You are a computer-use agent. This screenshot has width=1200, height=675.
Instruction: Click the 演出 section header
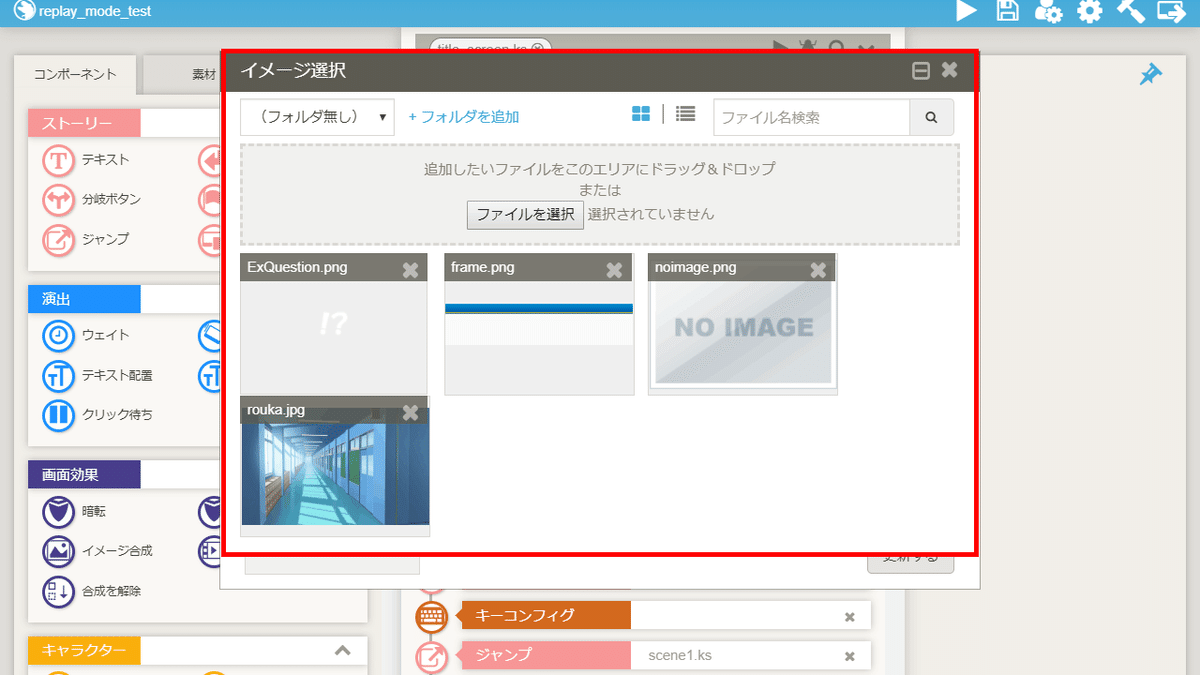pyautogui.click(x=85, y=299)
